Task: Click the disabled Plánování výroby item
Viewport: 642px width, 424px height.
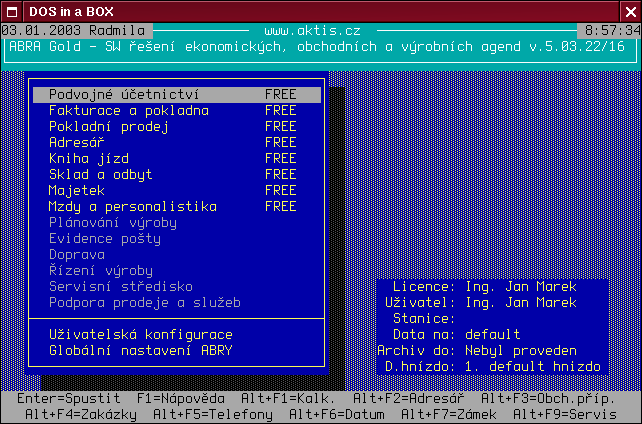Action: click(112, 223)
